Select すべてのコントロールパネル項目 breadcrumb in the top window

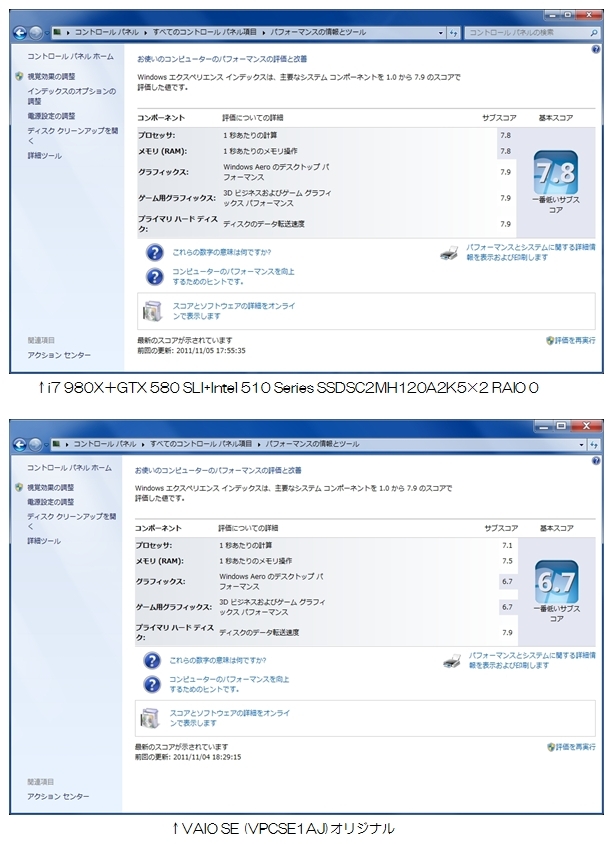[205, 33]
